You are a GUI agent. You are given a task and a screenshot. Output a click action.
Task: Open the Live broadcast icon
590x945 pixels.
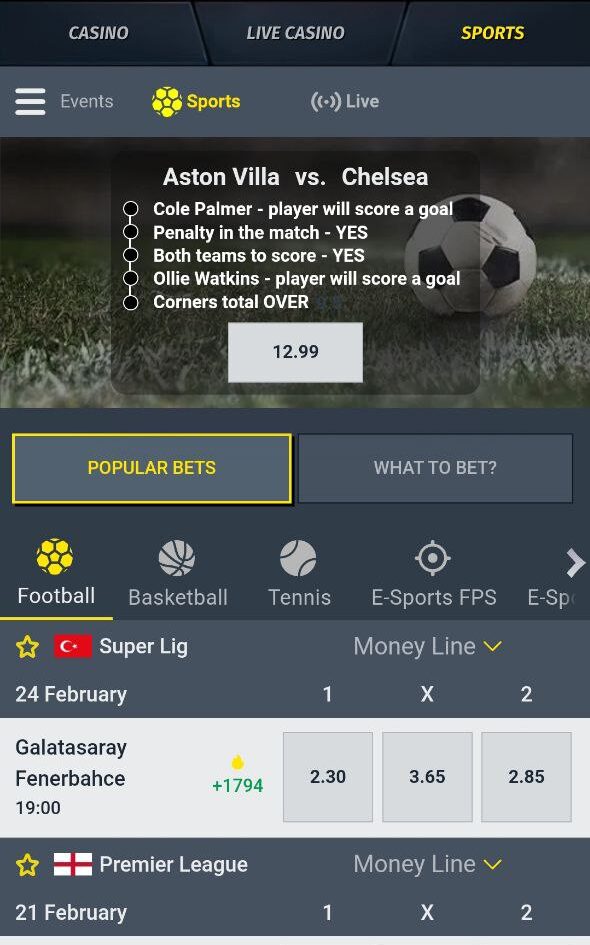326,101
